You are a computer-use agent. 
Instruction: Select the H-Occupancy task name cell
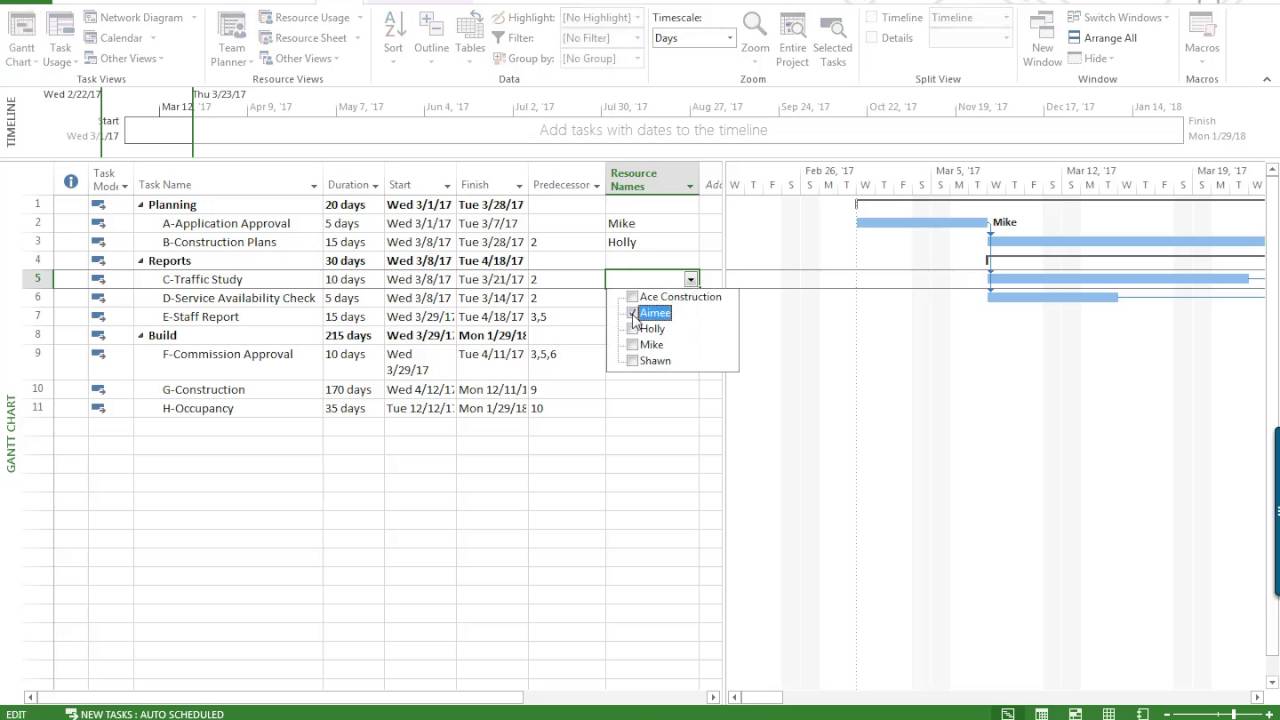tap(228, 408)
